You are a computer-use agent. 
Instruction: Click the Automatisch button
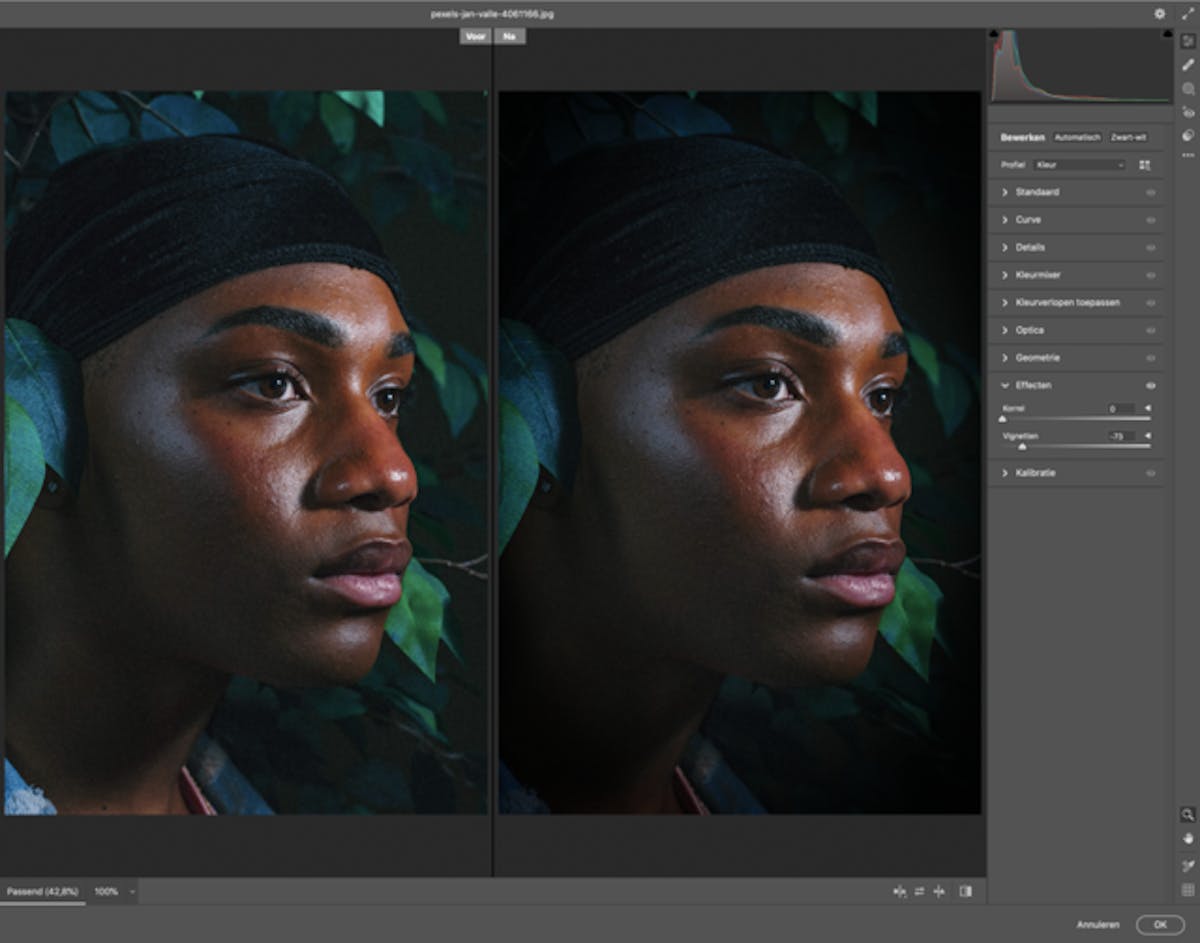1077,137
